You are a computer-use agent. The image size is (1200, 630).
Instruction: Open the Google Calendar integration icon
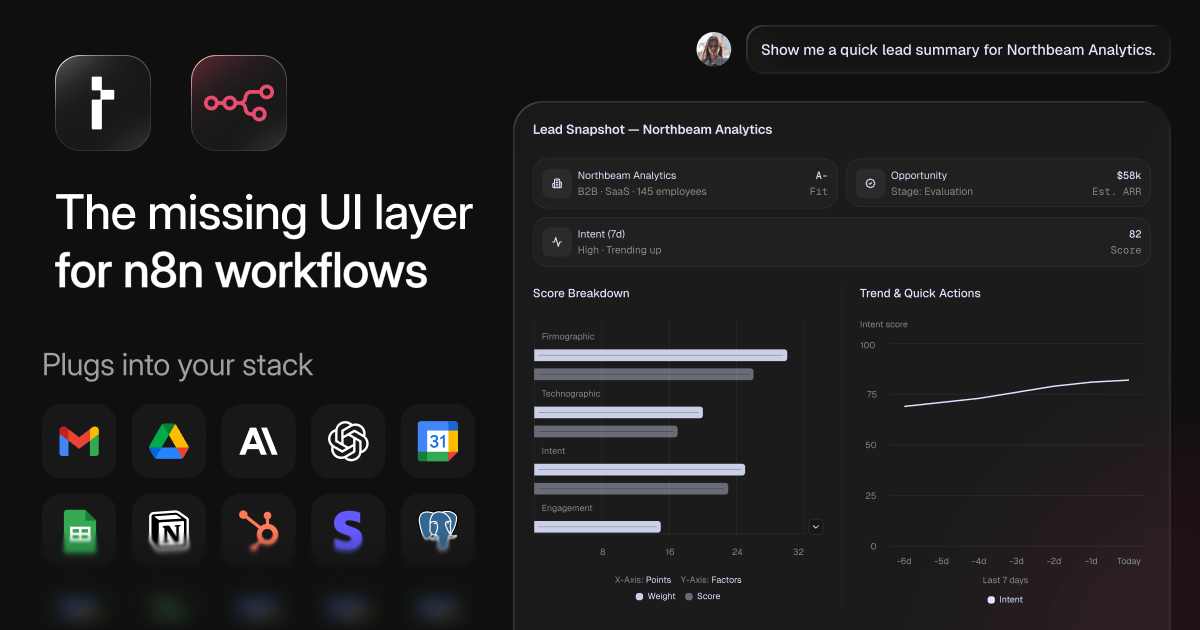[438, 441]
